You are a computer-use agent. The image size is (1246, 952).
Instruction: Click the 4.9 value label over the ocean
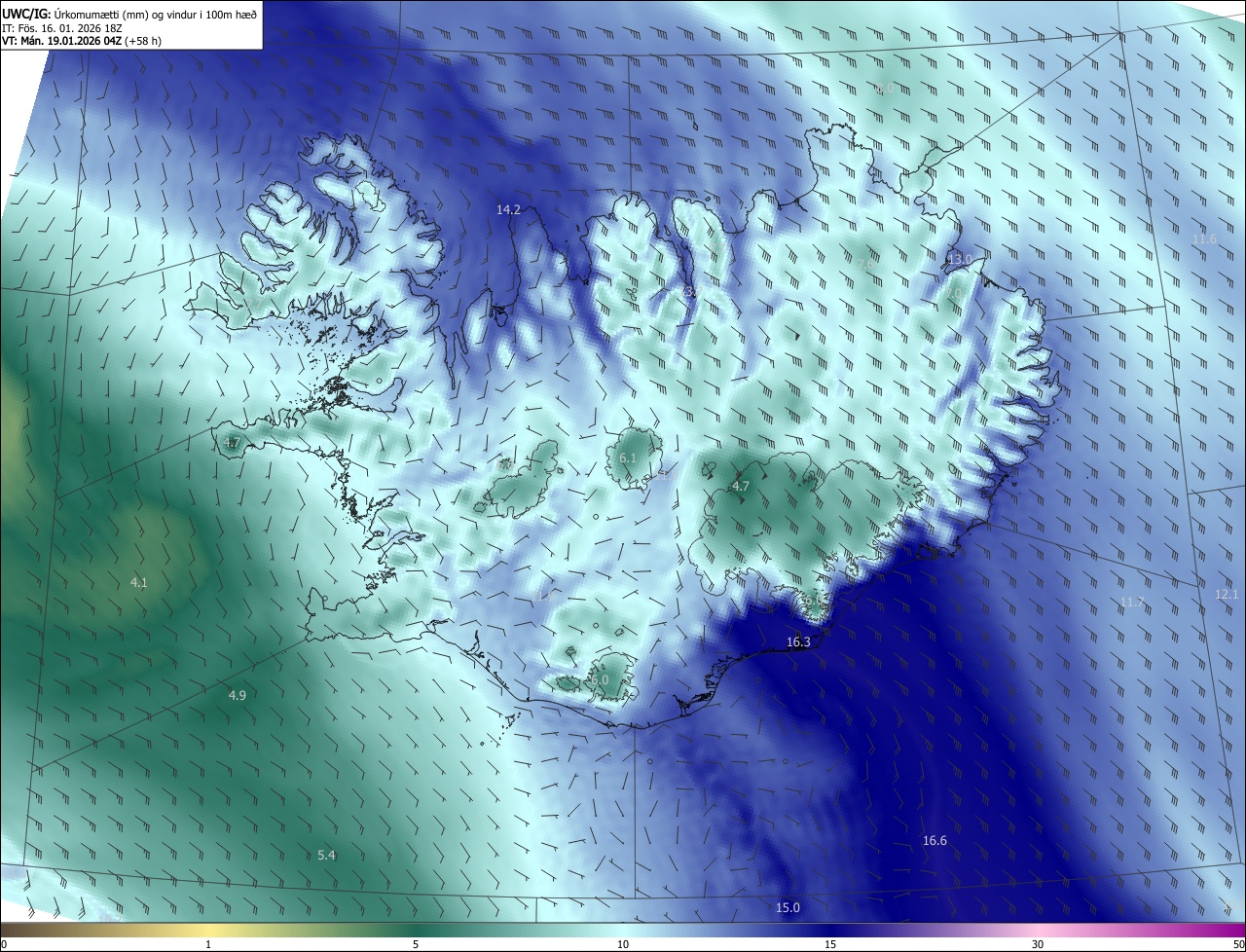tap(238, 695)
